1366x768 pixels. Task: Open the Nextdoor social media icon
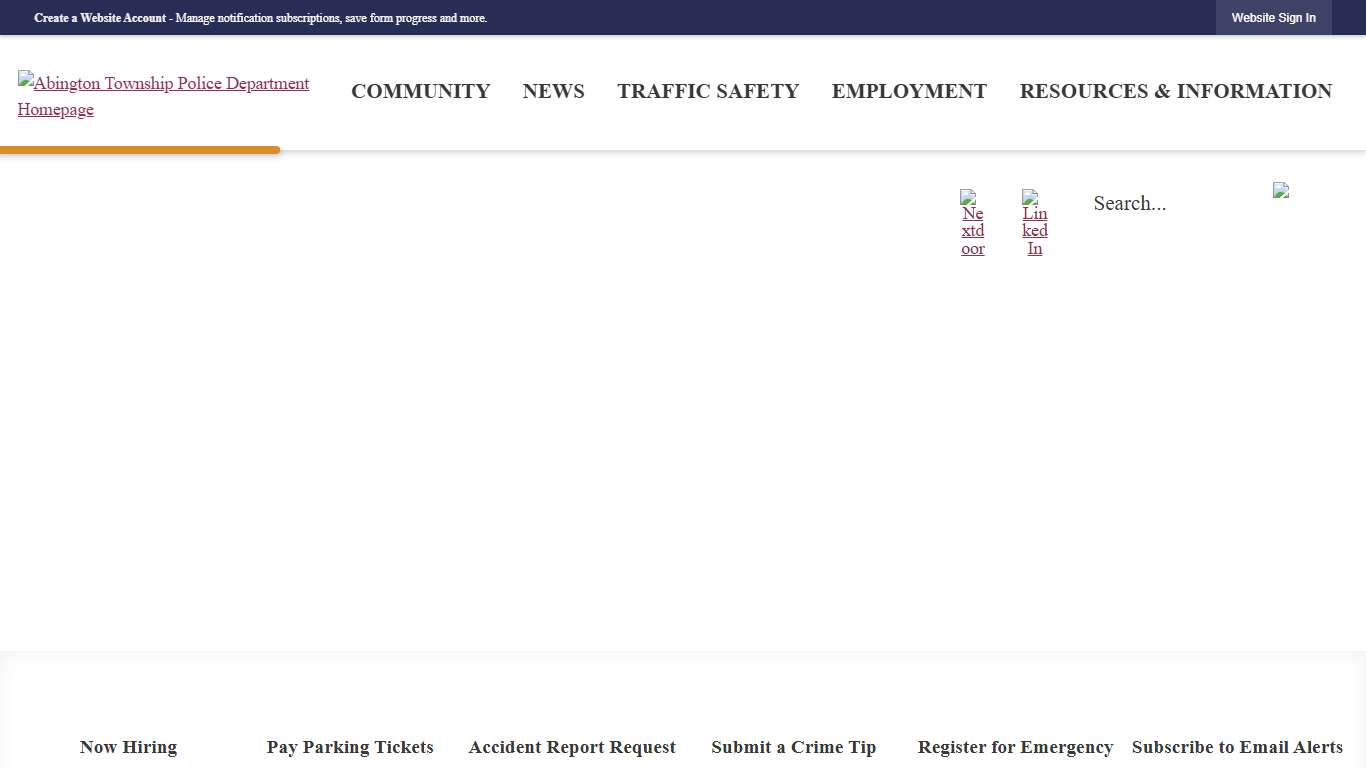[x=968, y=197]
